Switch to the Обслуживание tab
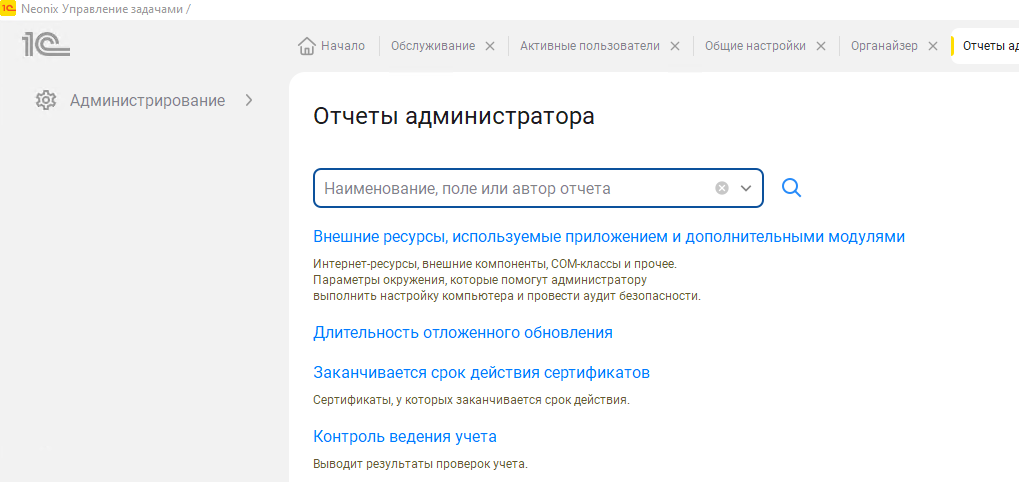This screenshot has width=1019, height=482. [x=432, y=46]
